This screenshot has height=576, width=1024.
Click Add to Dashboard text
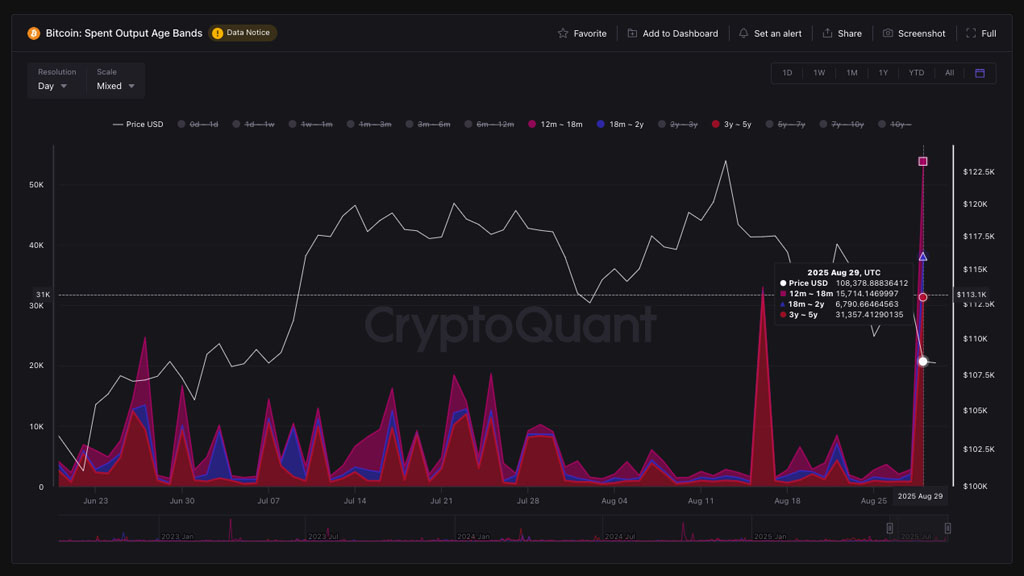pyautogui.click(x=680, y=33)
